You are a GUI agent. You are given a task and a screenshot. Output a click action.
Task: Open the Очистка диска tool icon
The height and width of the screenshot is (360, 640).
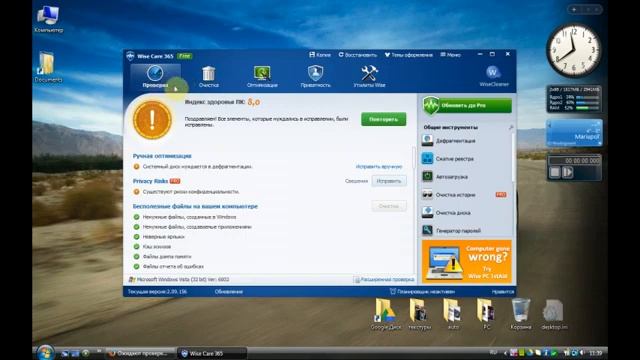[x=427, y=212]
